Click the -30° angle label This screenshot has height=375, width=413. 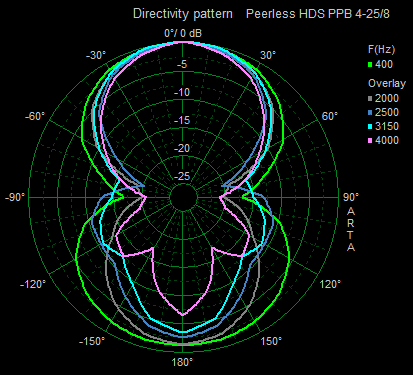(x=96, y=55)
